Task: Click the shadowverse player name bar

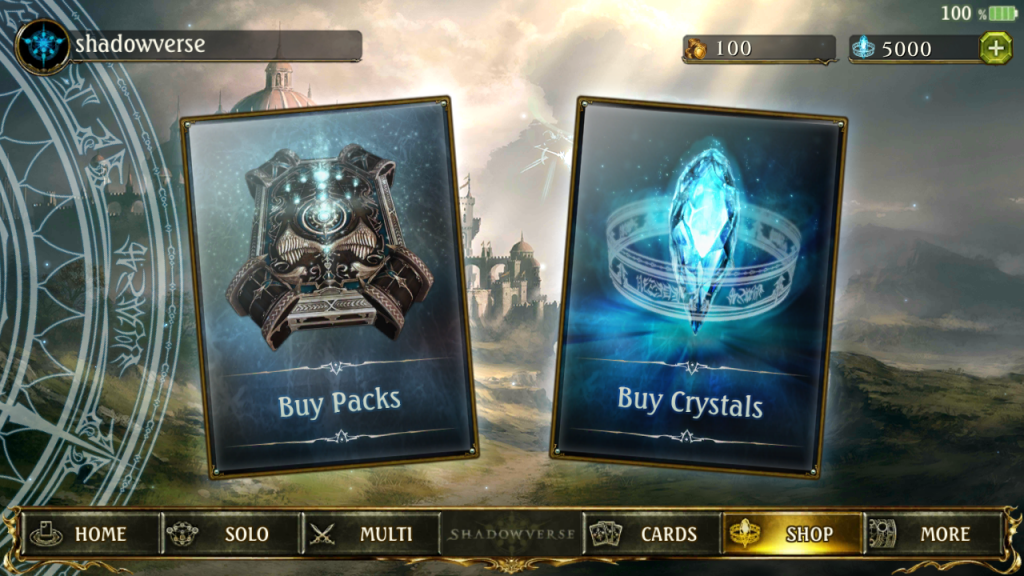Action: [216, 45]
